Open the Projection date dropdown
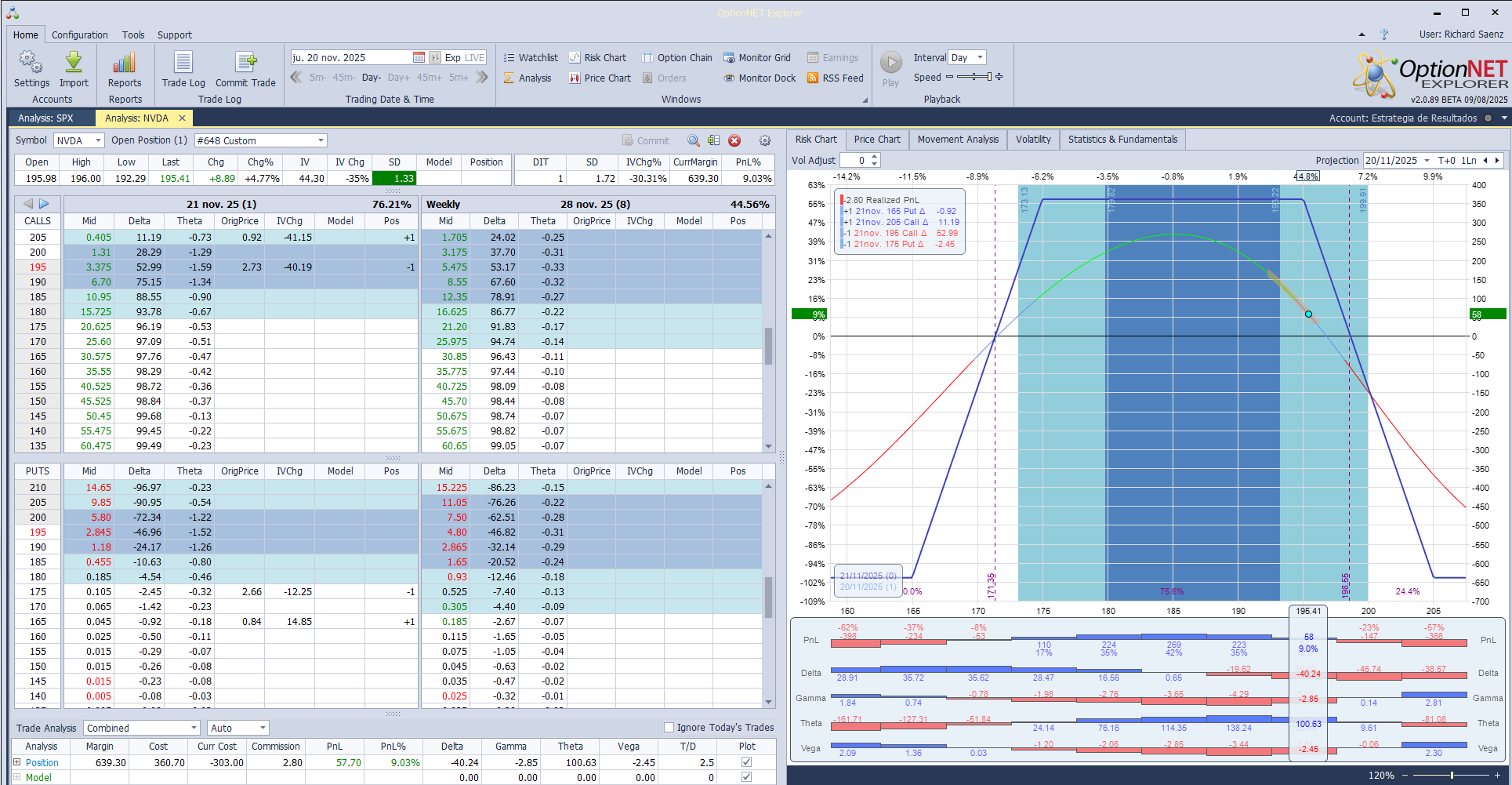Screen dimensions: 1512x785 [1427, 161]
